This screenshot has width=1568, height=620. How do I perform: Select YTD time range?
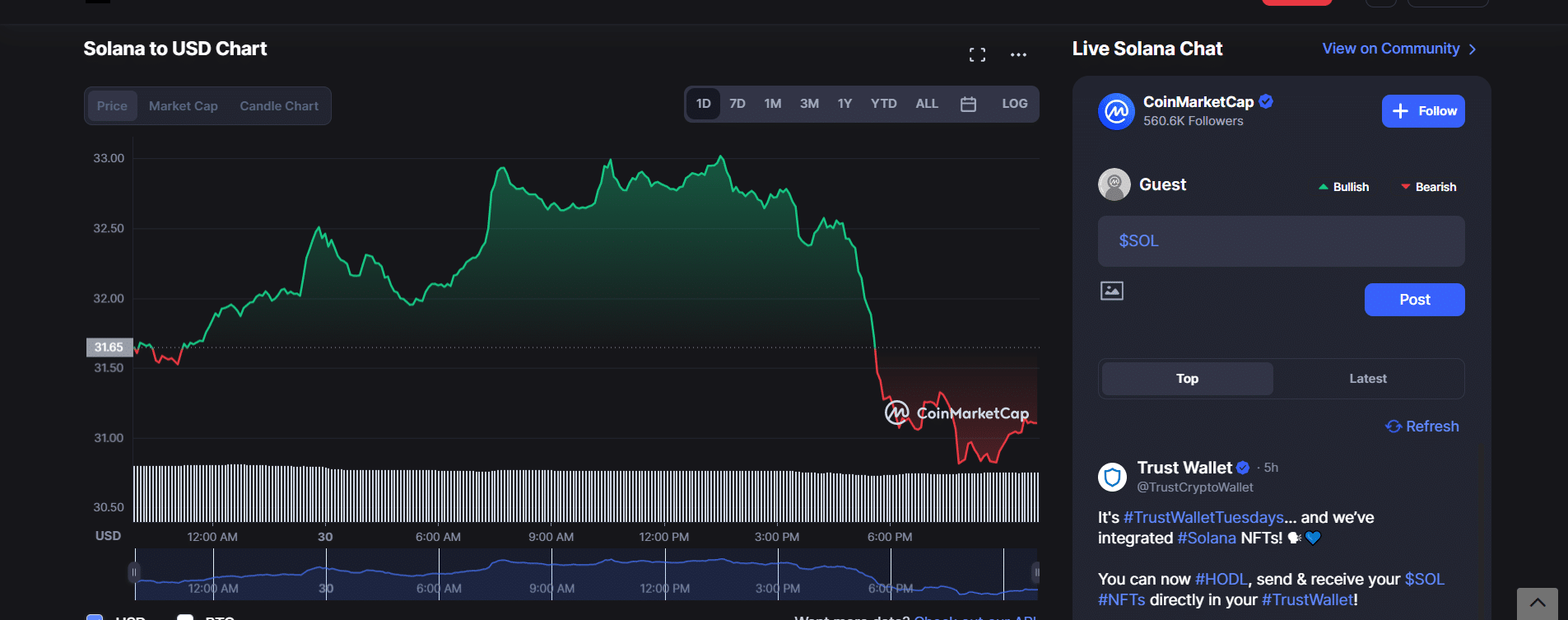(x=884, y=104)
